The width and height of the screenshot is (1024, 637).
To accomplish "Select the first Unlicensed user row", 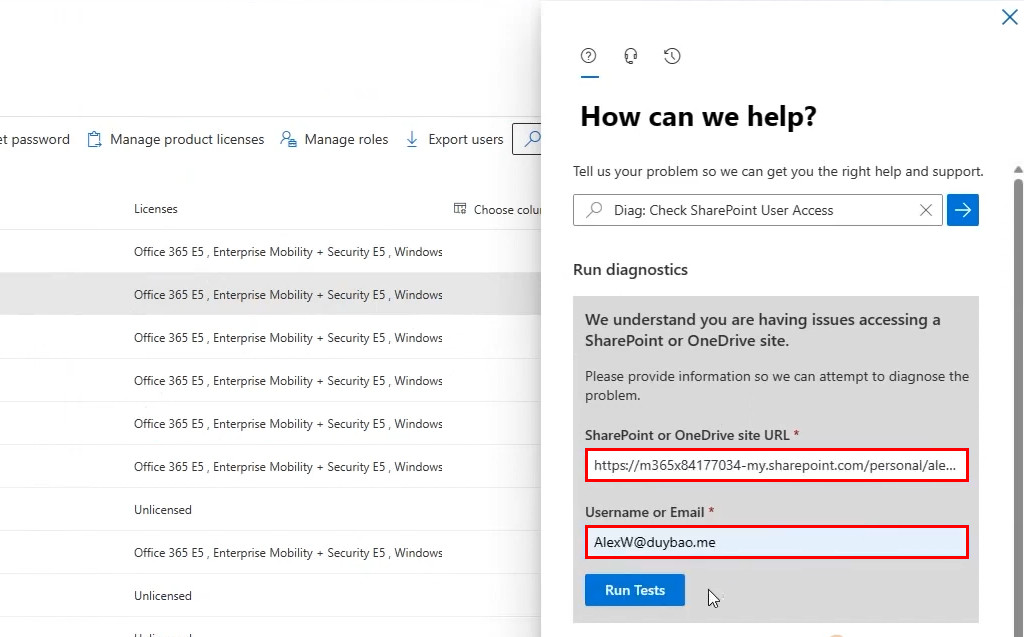I will [270, 510].
